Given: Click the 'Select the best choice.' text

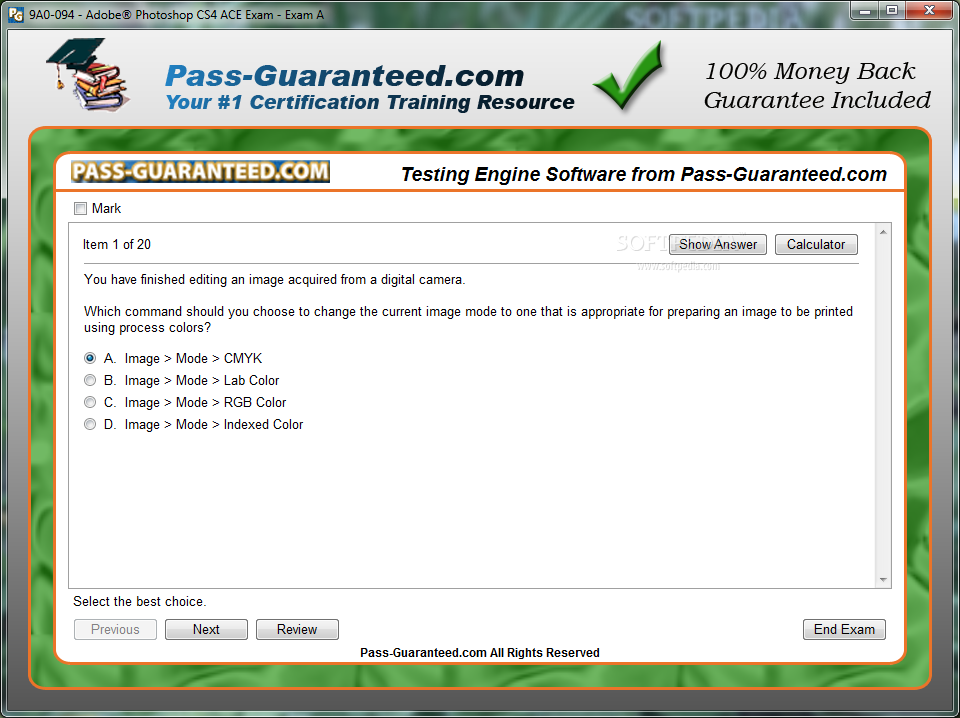Looking at the screenshot, I should tap(140, 602).
